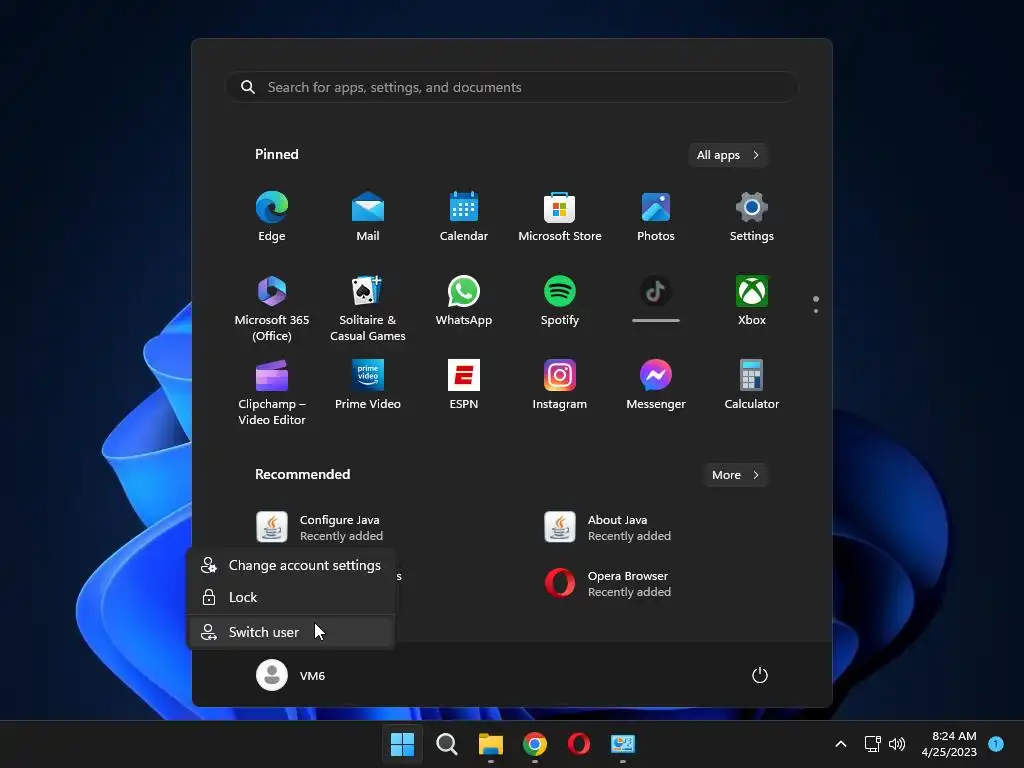Open Messenger
1024x768 pixels.
point(656,385)
